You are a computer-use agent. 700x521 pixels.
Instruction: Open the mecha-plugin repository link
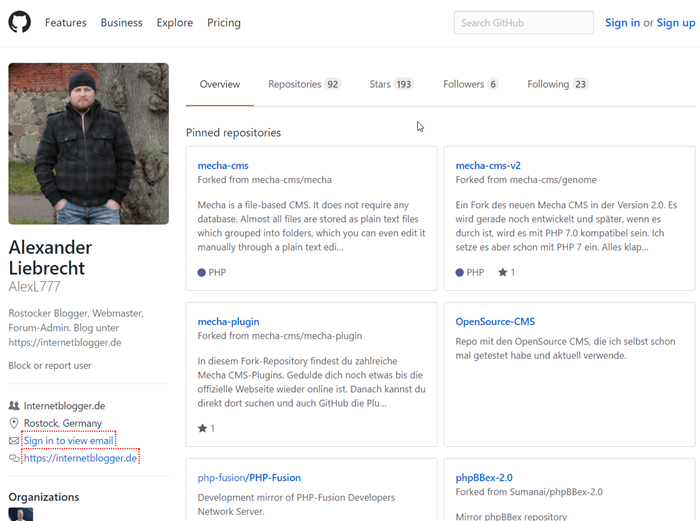click(x=228, y=321)
